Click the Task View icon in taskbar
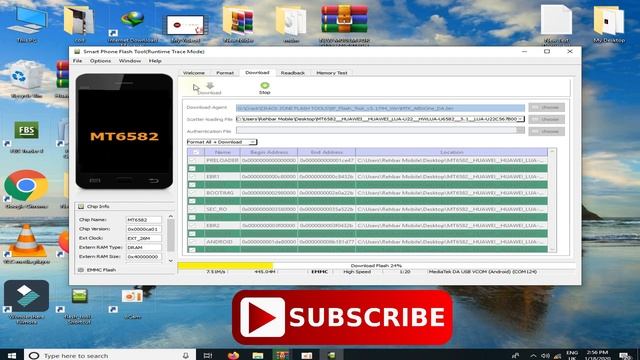This screenshot has width=640, height=360. [x=208, y=355]
